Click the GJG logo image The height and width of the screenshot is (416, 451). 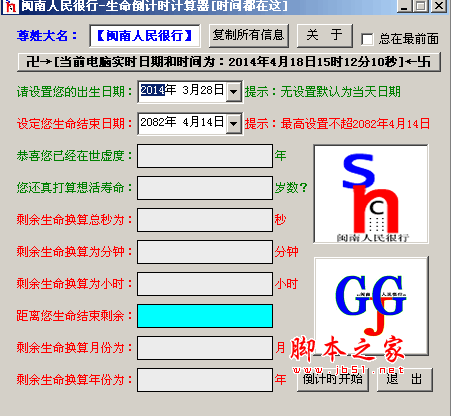(x=371, y=306)
